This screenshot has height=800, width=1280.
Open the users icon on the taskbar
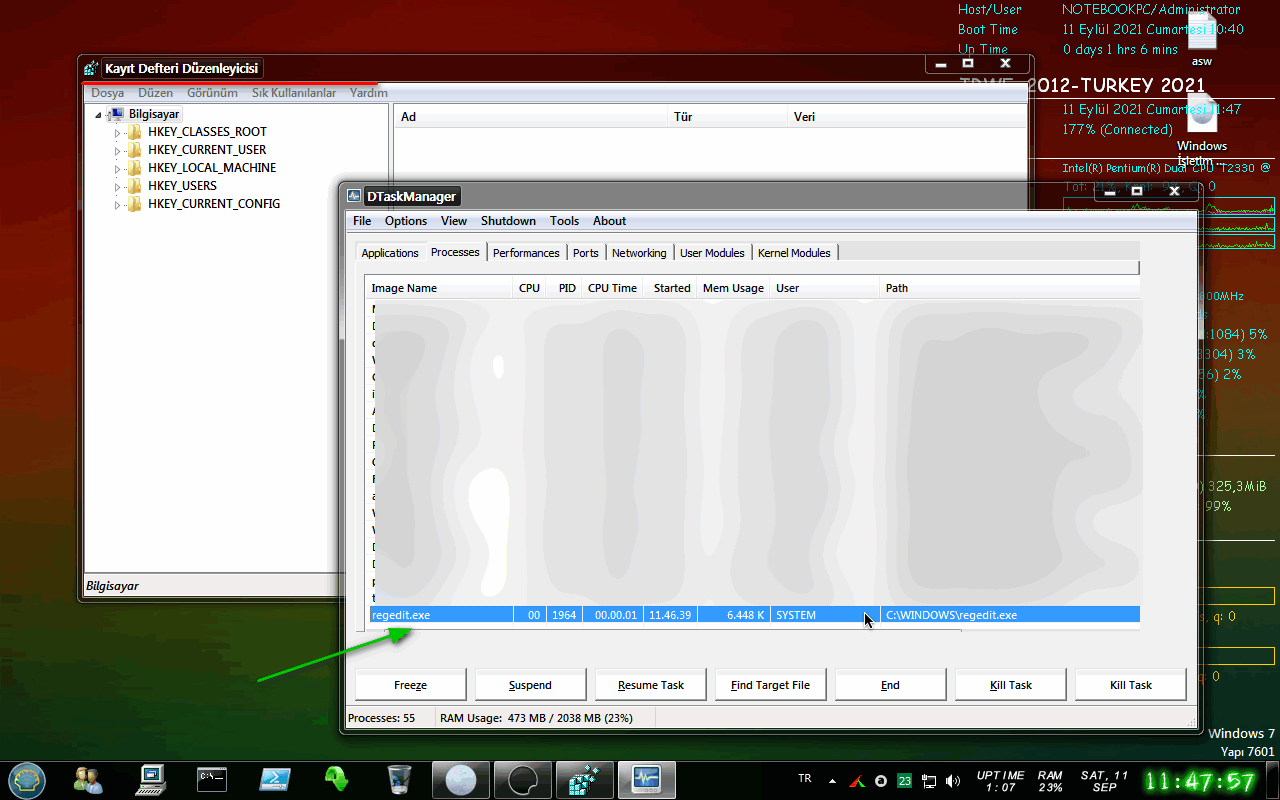(88, 779)
